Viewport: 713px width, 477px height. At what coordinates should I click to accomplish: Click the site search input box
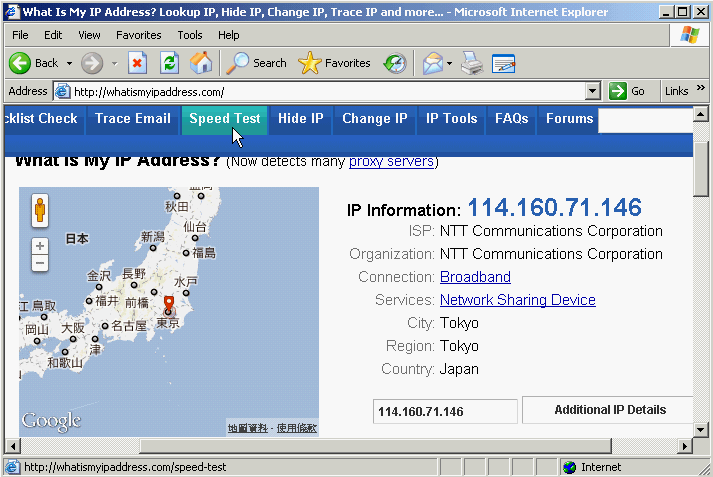click(x=646, y=121)
